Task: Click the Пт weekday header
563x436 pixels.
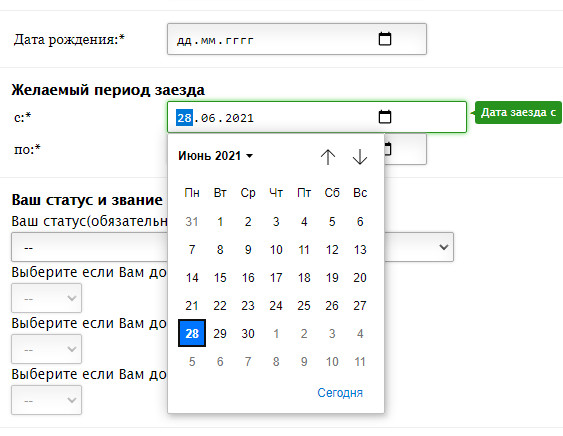Action: coord(304,193)
